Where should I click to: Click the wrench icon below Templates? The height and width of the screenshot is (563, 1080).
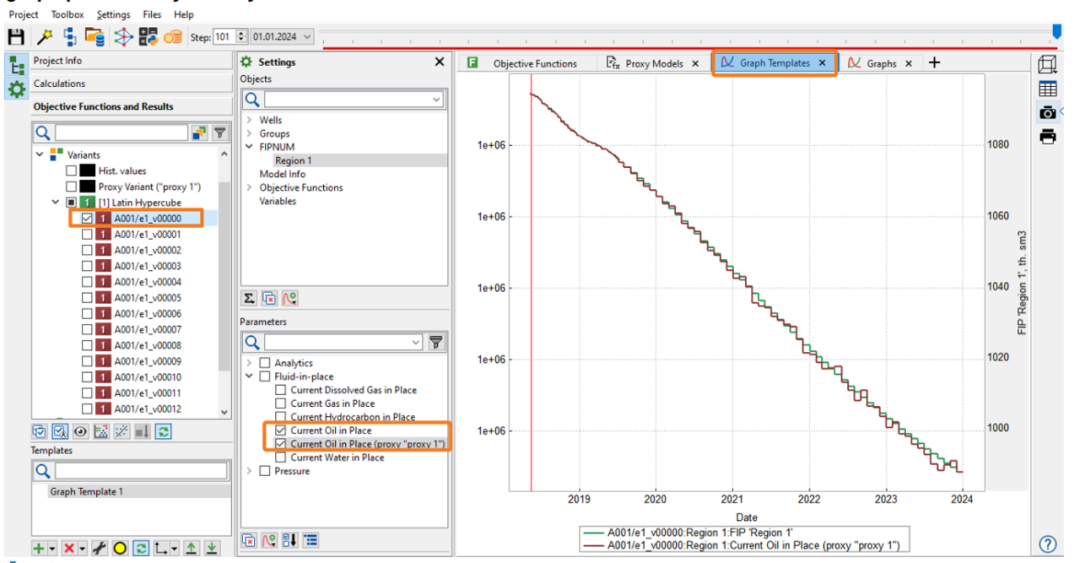(100, 548)
